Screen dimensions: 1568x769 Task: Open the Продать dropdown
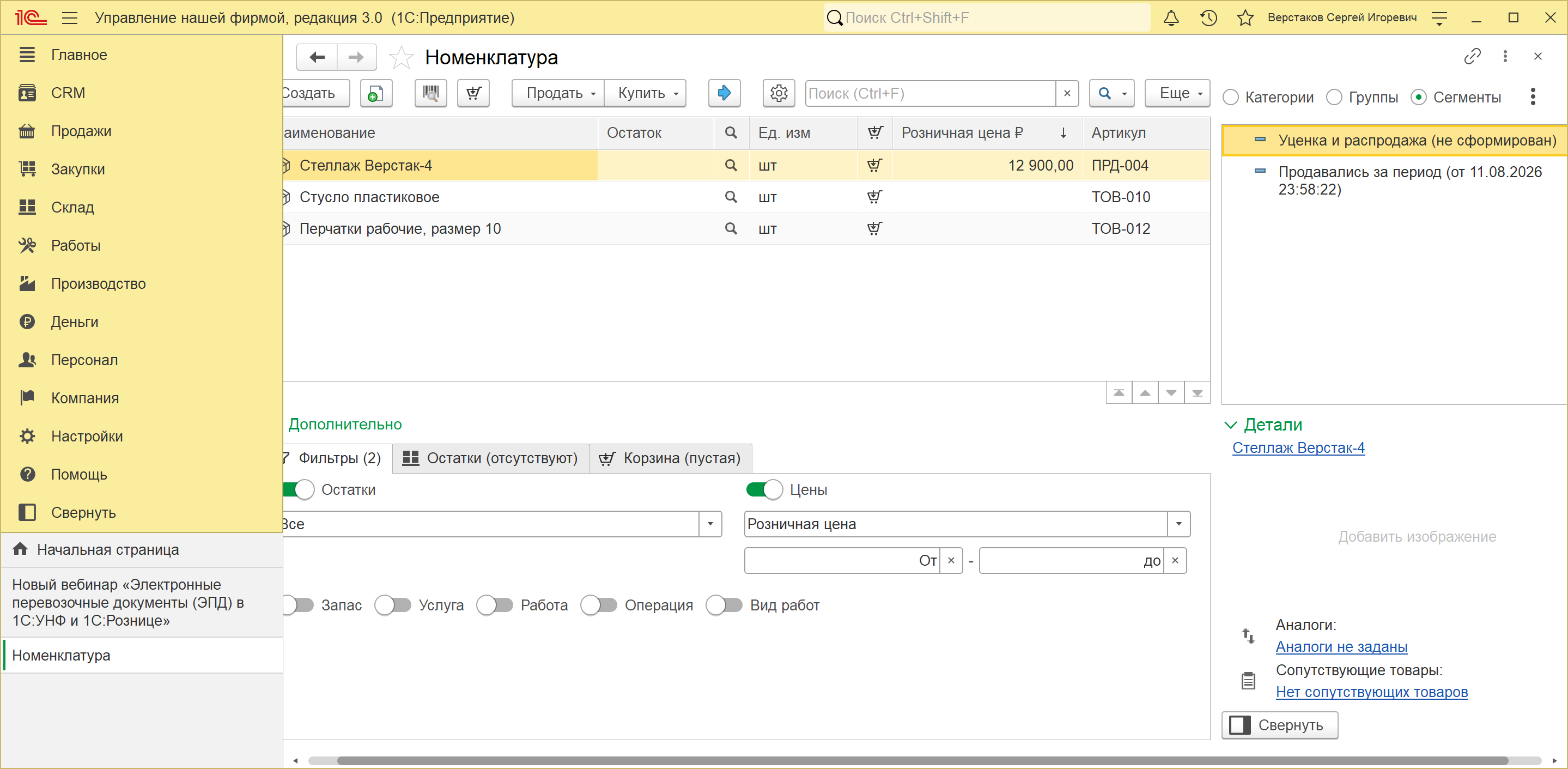click(558, 93)
